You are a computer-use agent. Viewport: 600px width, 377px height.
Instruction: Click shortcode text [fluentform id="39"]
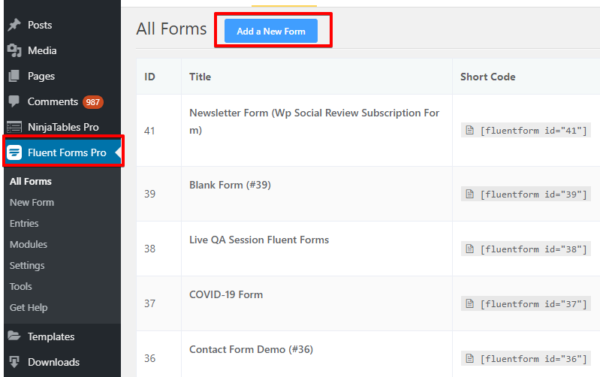533,194
